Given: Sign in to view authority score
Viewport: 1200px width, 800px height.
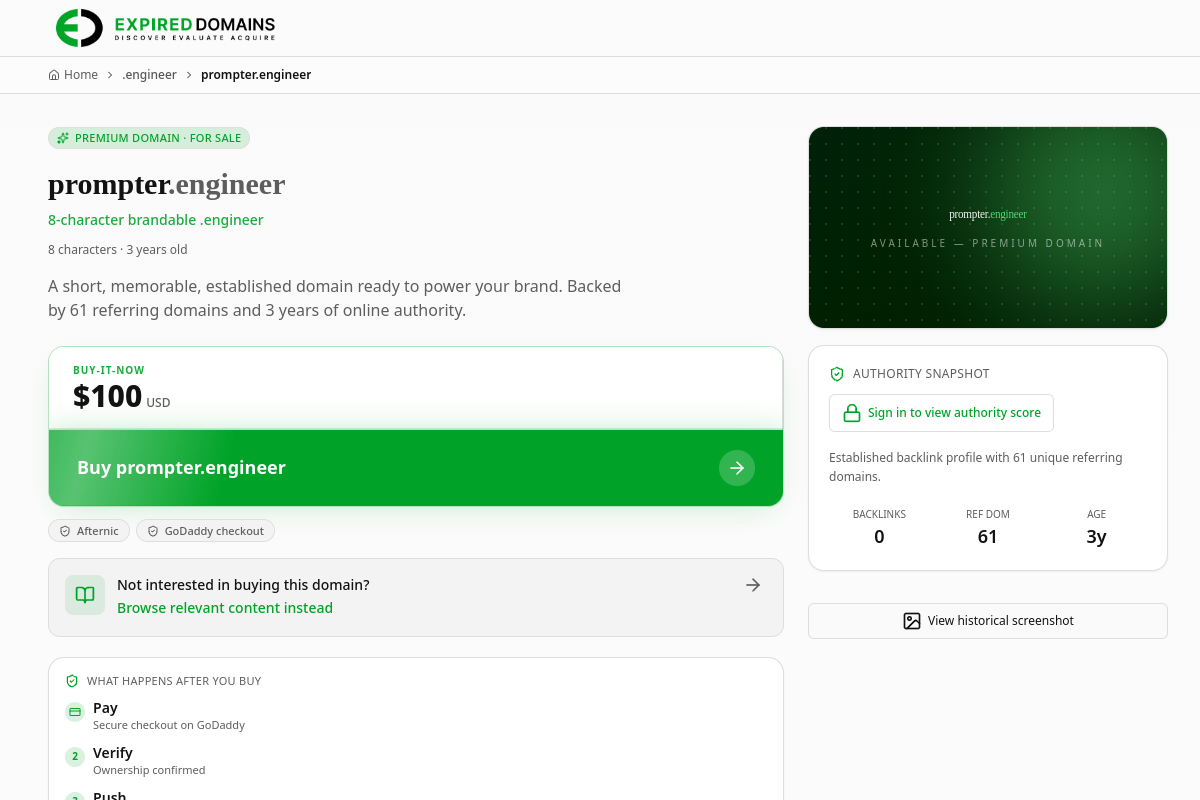Looking at the screenshot, I should click(941, 413).
